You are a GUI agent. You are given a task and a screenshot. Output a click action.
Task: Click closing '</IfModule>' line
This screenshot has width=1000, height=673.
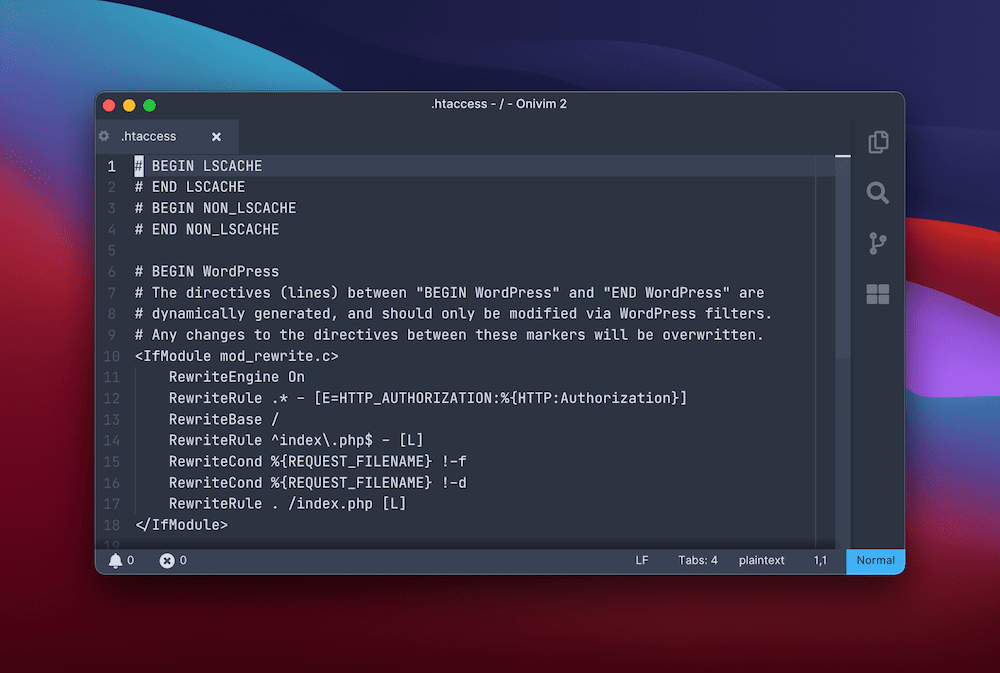tap(181, 524)
